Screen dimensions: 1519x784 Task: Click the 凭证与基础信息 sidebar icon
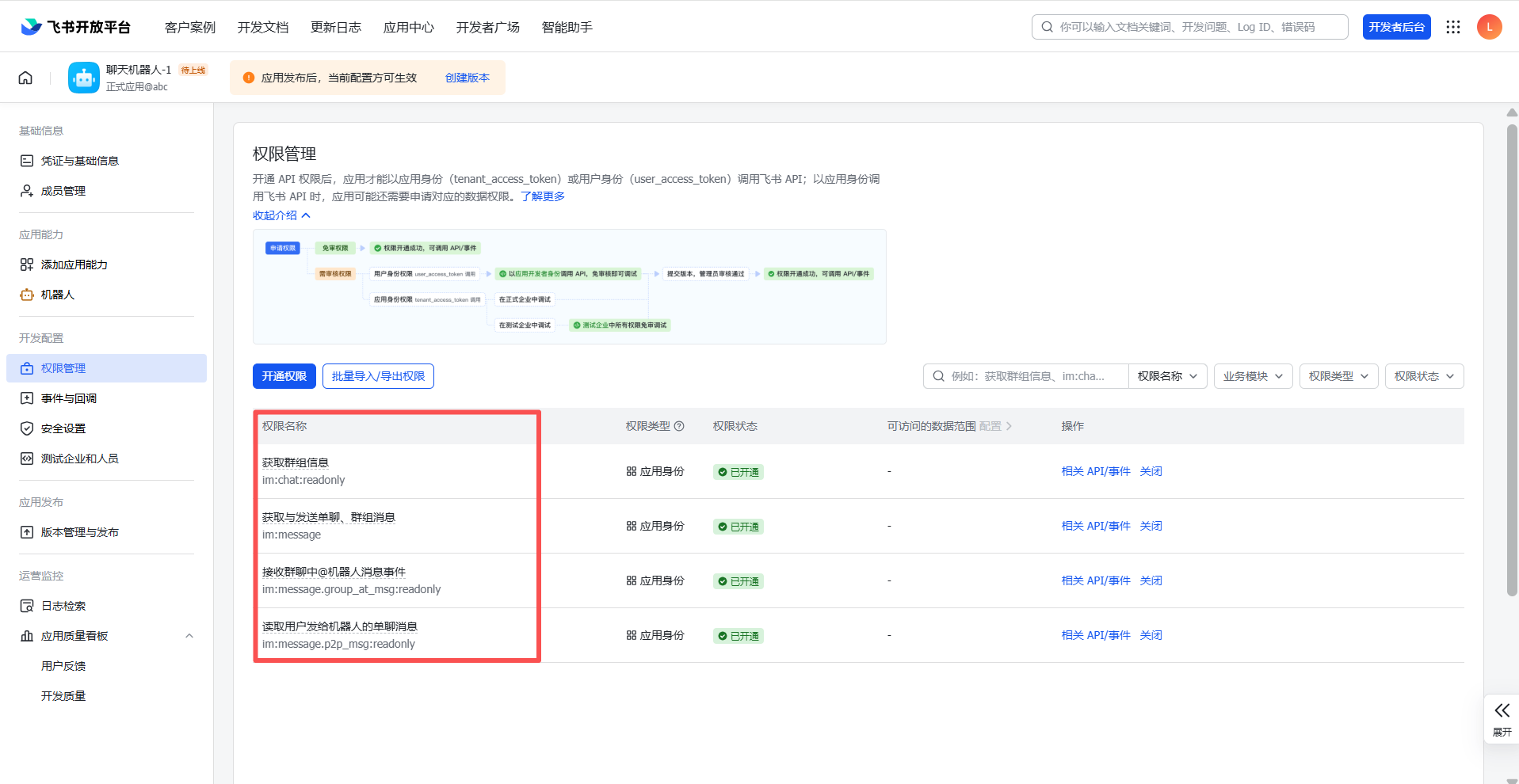(x=27, y=161)
